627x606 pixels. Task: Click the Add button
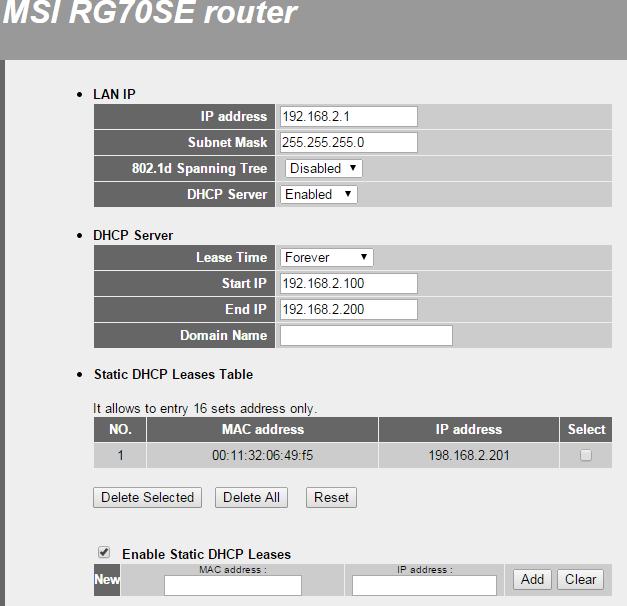pyautogui.click(x=532, y=579)
